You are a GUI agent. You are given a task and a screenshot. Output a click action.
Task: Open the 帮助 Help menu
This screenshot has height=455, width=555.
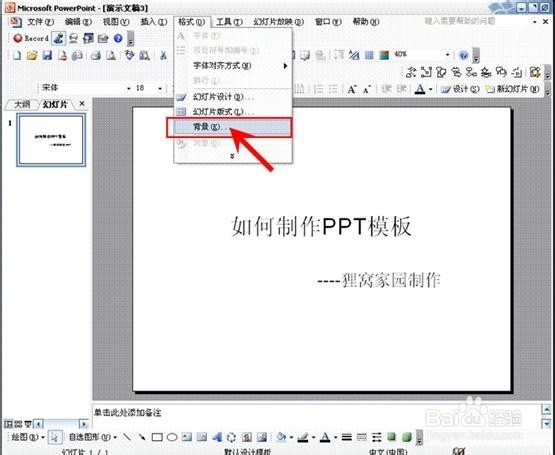[x=366, y=22]
